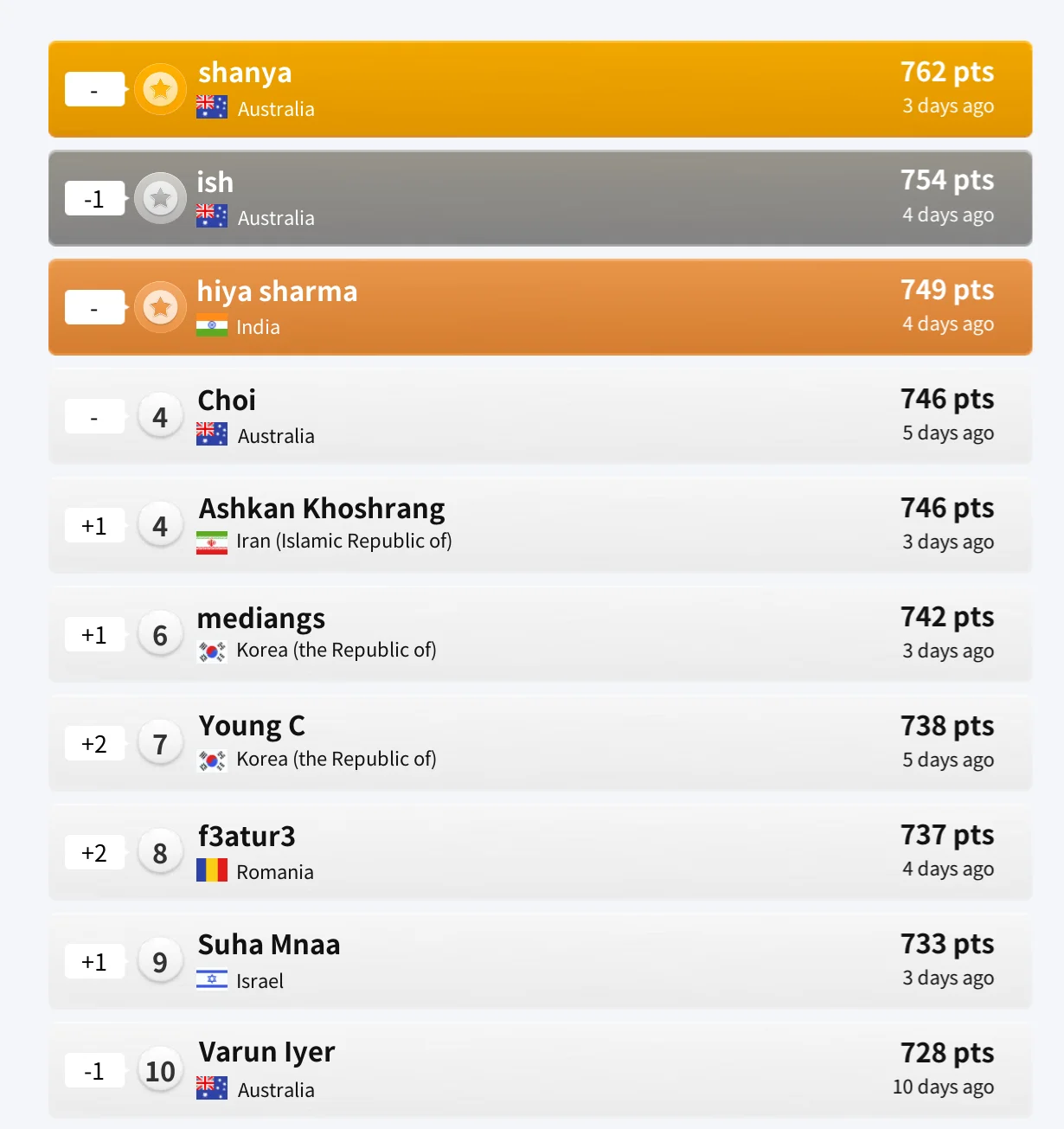Click the Iran flag under Ashkan Khoshrang
The image size is (1064, 1129).
[x=212, y=542]
